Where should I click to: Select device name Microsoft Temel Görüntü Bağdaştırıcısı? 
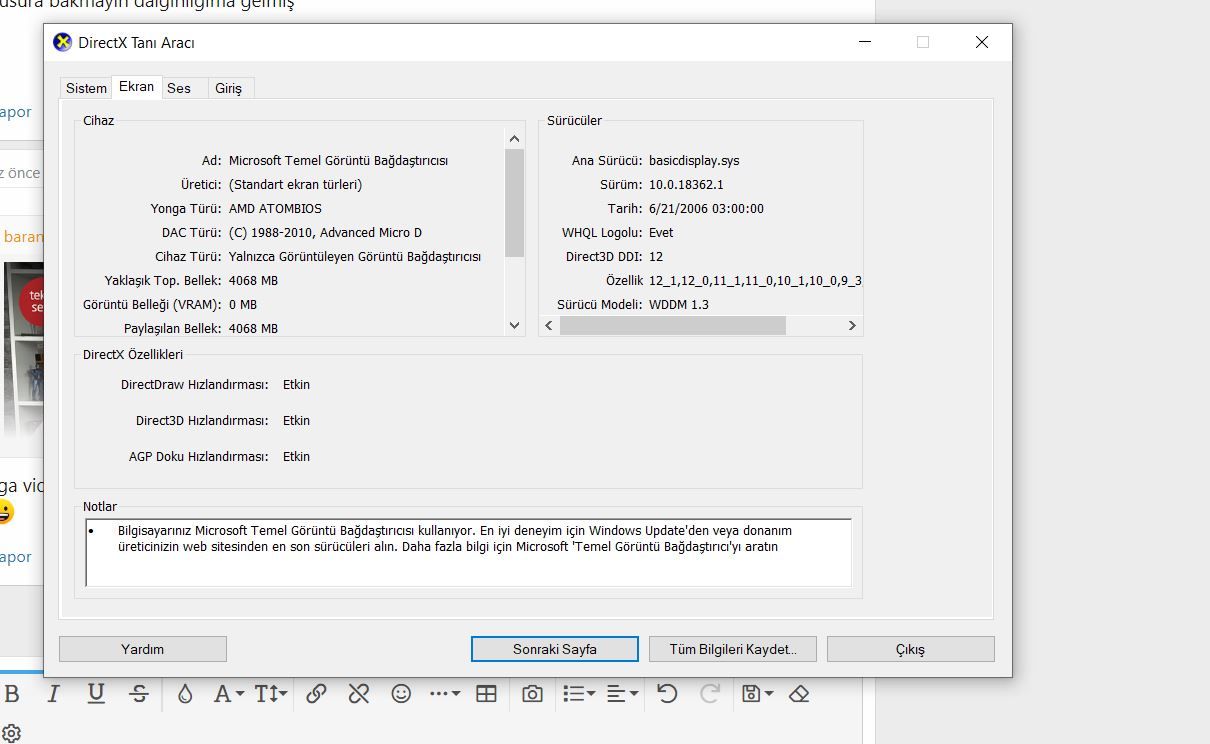(338, 160)
